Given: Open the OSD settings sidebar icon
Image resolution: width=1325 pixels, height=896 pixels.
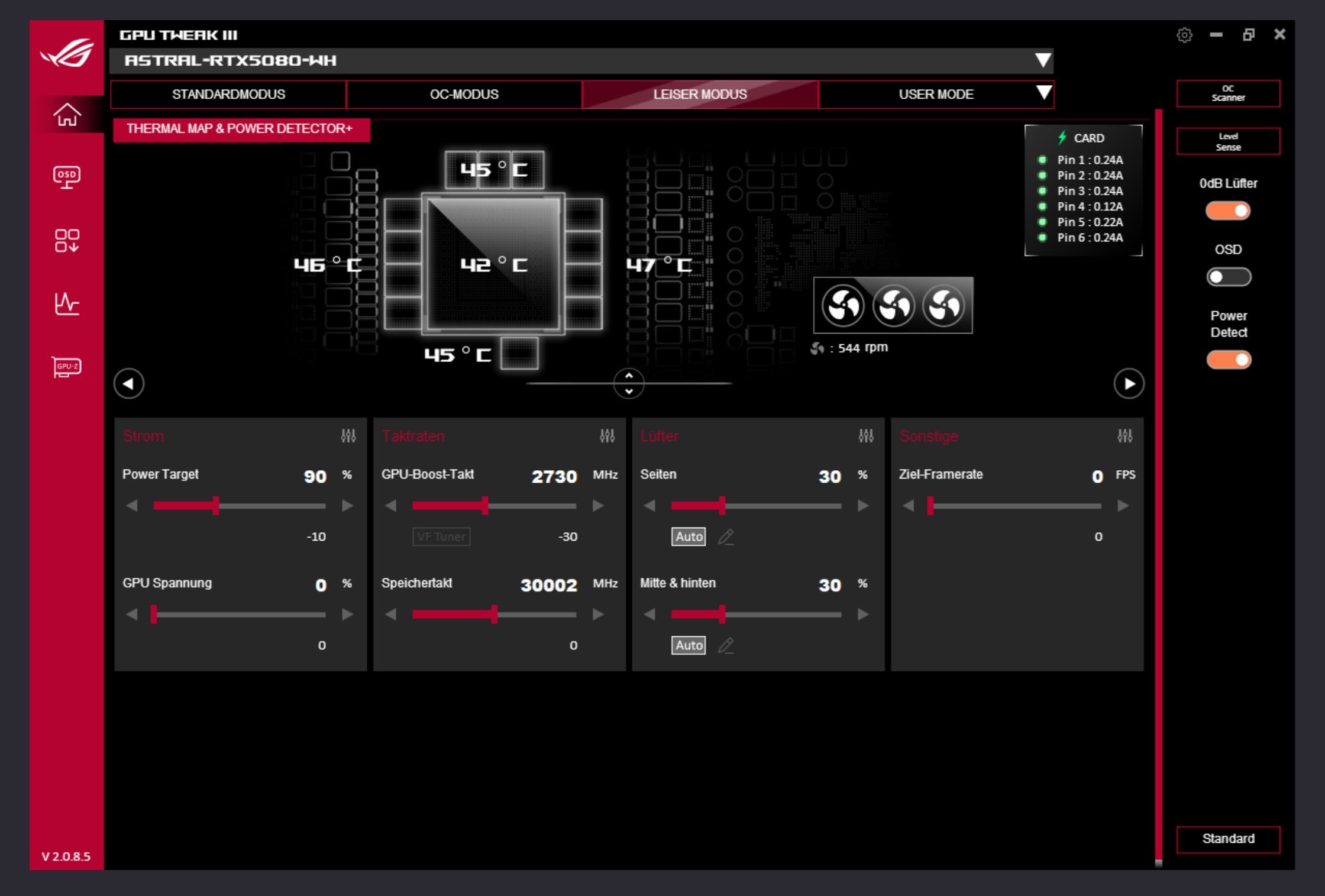Looking at the screenshot, I should pos(67,176).
